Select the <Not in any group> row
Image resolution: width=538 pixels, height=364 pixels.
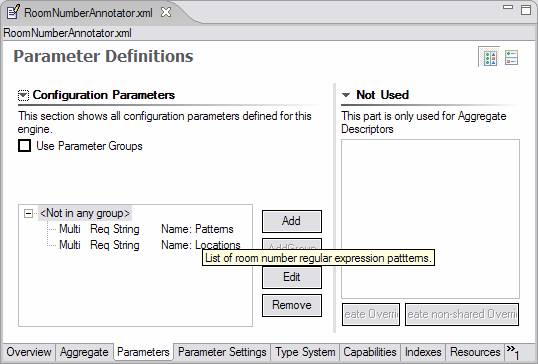tap(85, 213)
